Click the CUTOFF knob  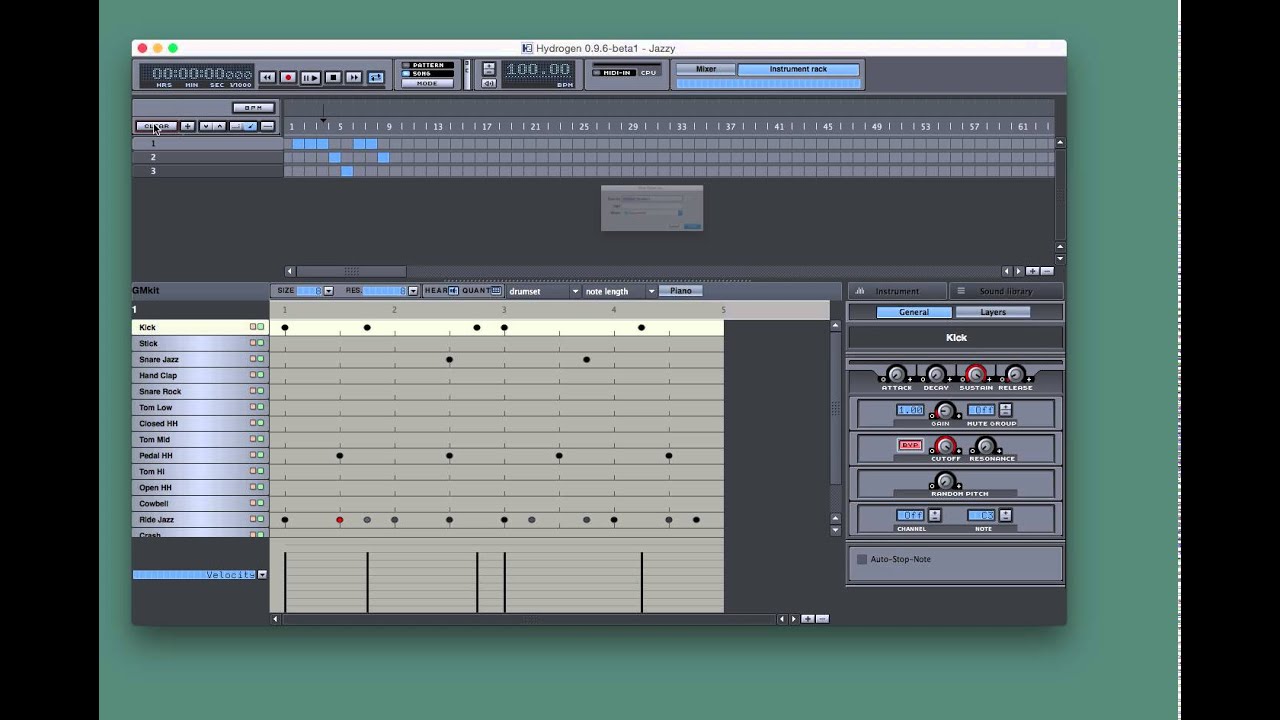pos(944,446)
